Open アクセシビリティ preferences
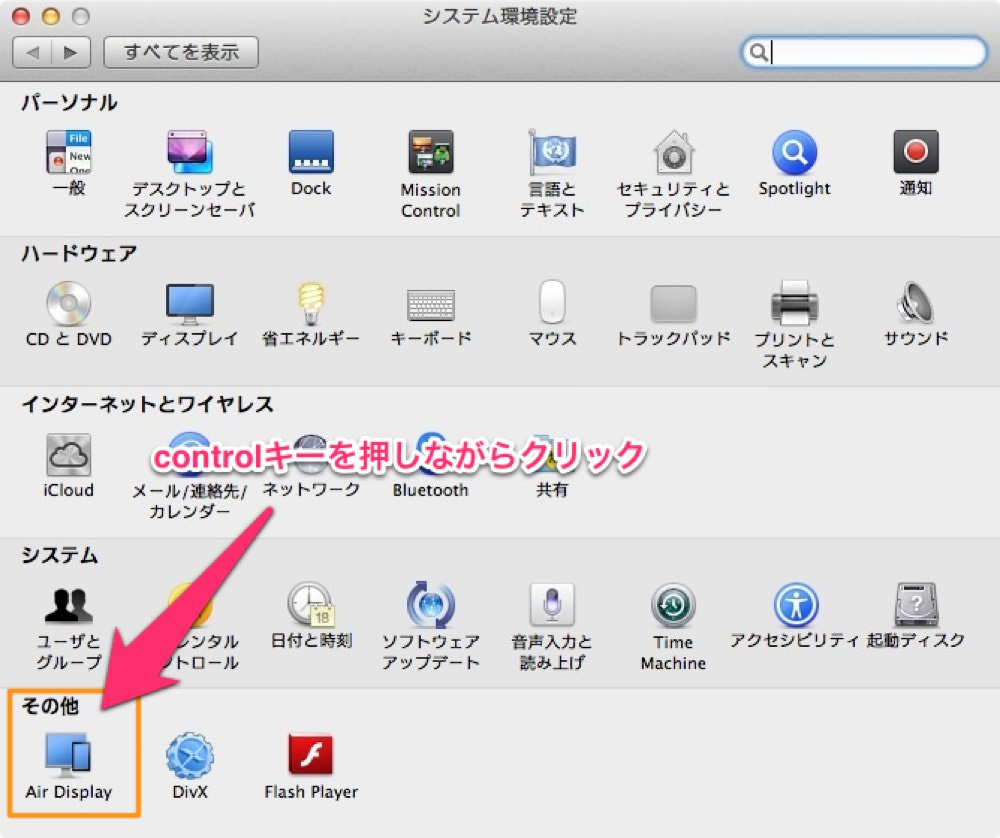Screen dimensions: 1000x838 click(x=795, y=605)
